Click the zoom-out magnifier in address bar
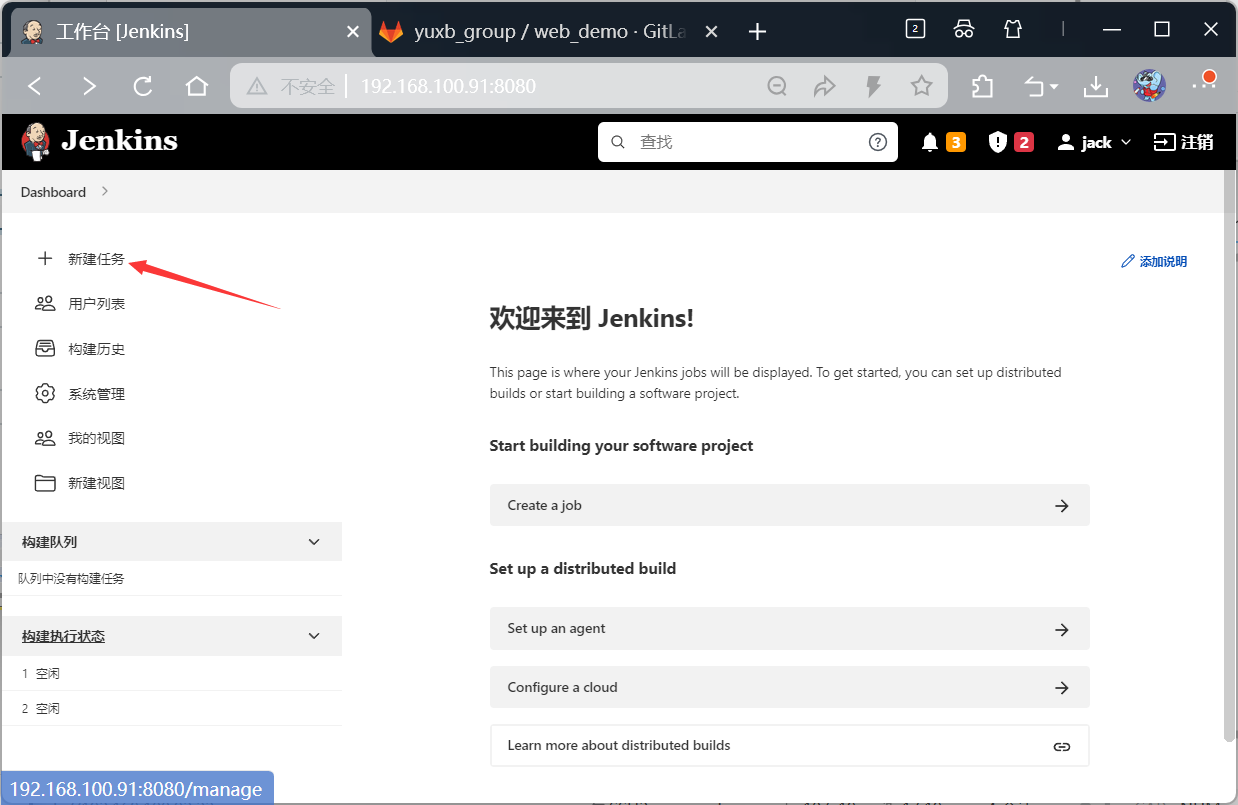 777,87
